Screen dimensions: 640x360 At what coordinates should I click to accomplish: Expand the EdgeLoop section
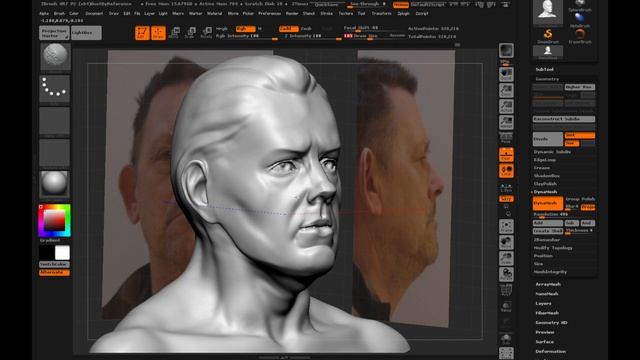(545, 160)
